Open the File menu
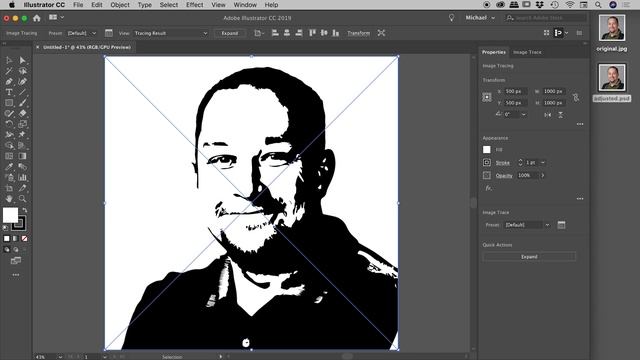640x360 pixels. point(78,5)
